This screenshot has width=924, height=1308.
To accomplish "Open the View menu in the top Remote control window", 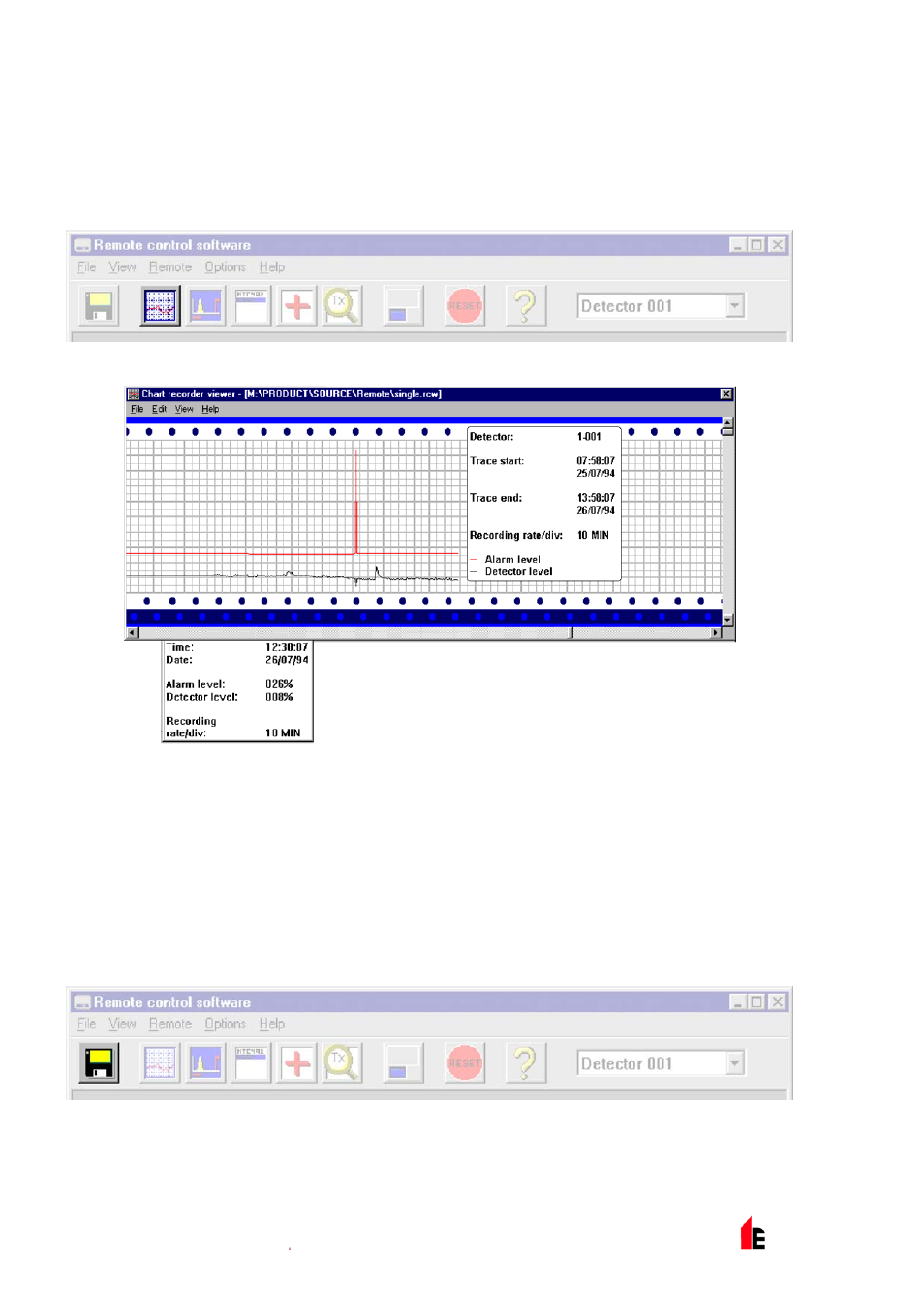I will point(122,267).
